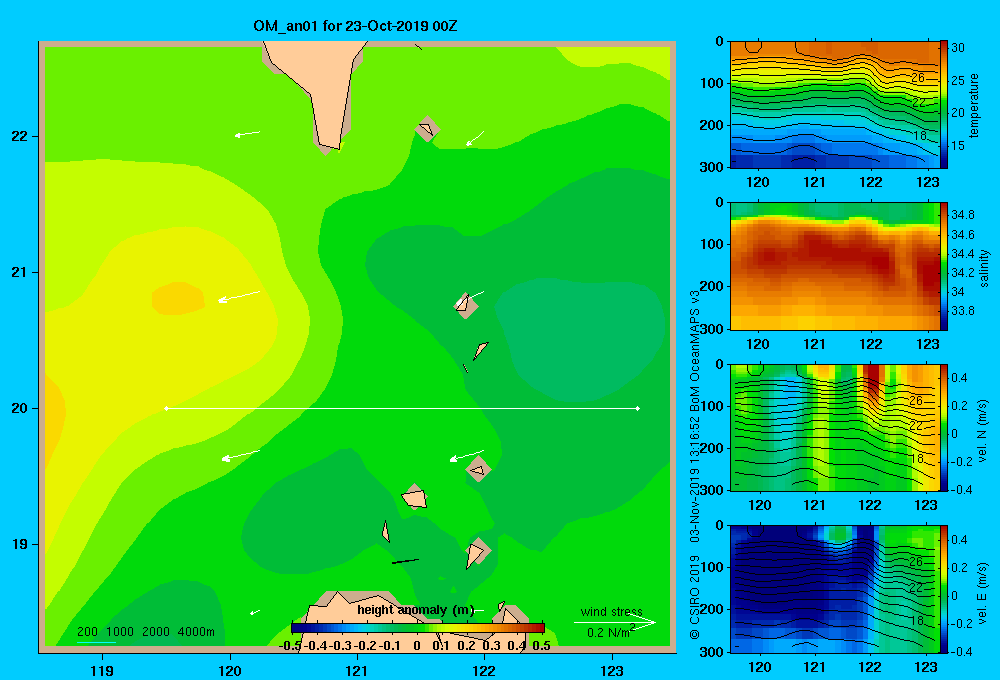Click the wind arrow near 21N 120E
1000x680 pixels.
tap(239, 297)
